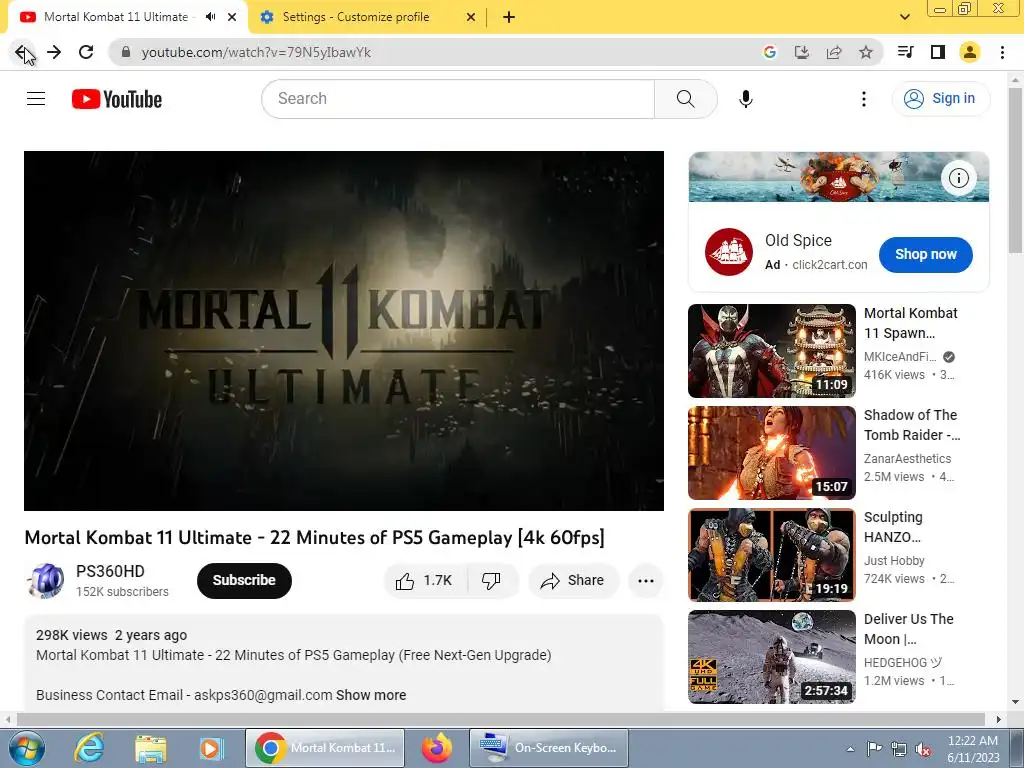This screenshot has width=1024, height=768.
Task: Open Windows Media Player from the taskbar
Action: [x=211, y=748]
